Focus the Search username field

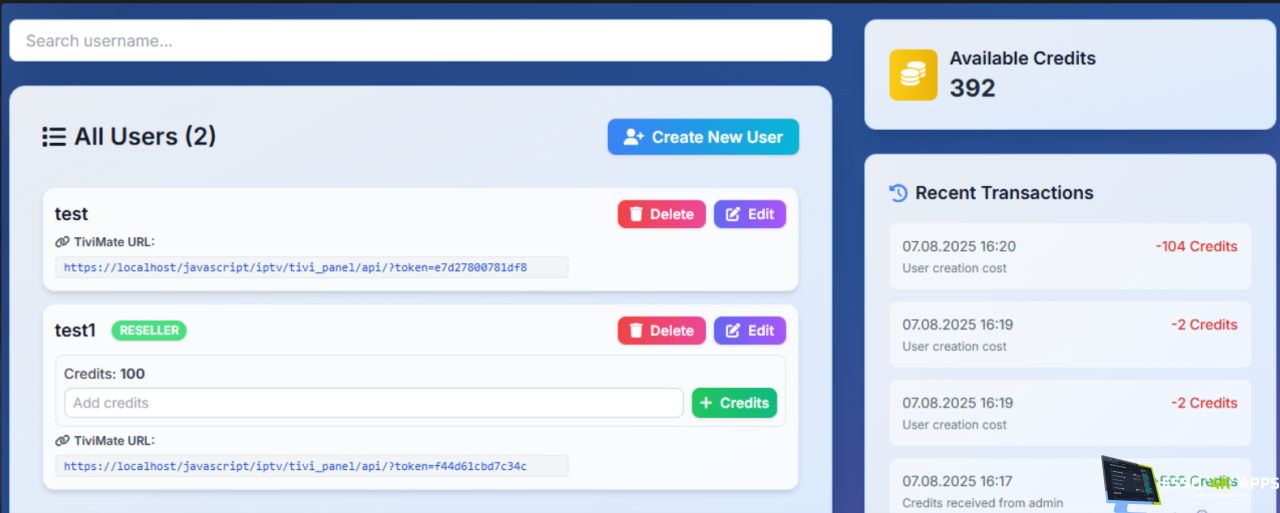tap(420, 41)
